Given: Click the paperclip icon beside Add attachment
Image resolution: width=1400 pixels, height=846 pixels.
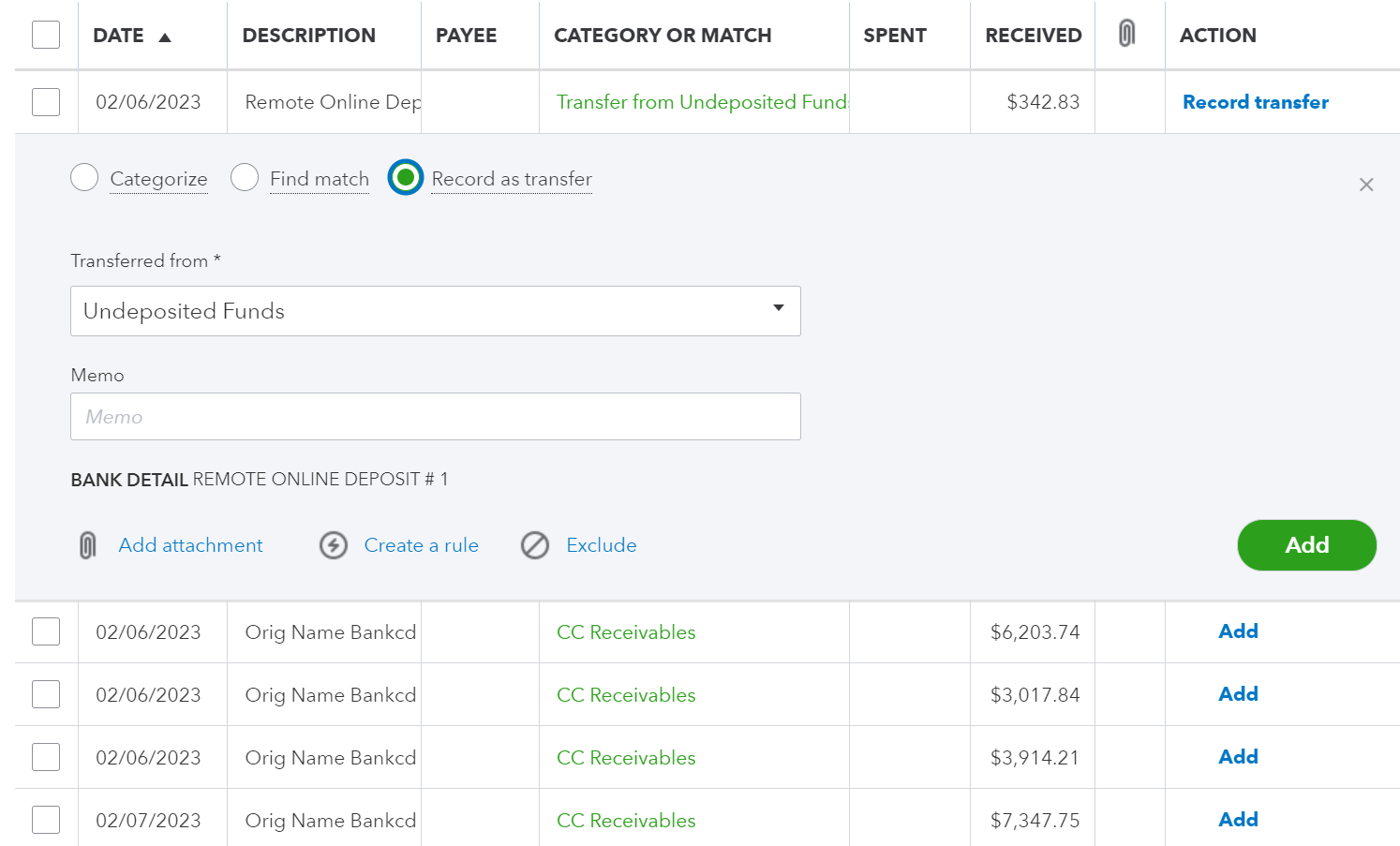Looking at the screenshot, I should point(87,545).
